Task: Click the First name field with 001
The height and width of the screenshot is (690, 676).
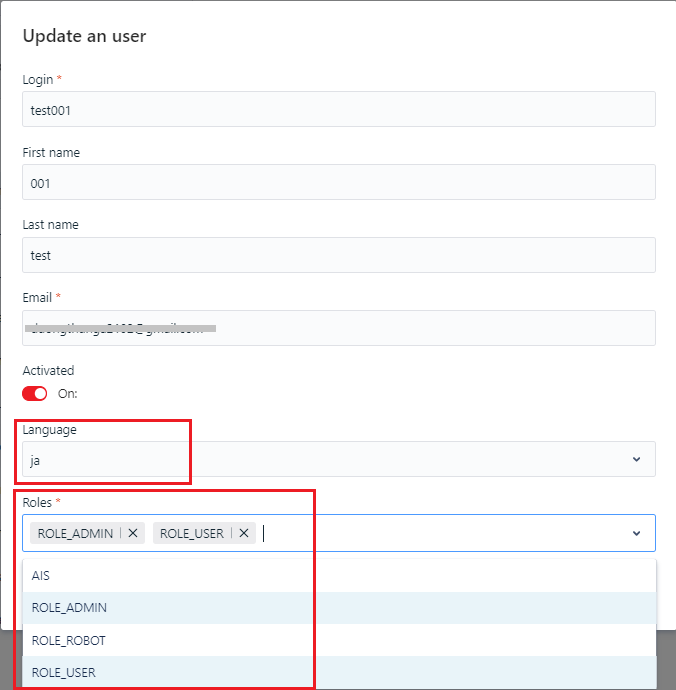Action: 339,182
